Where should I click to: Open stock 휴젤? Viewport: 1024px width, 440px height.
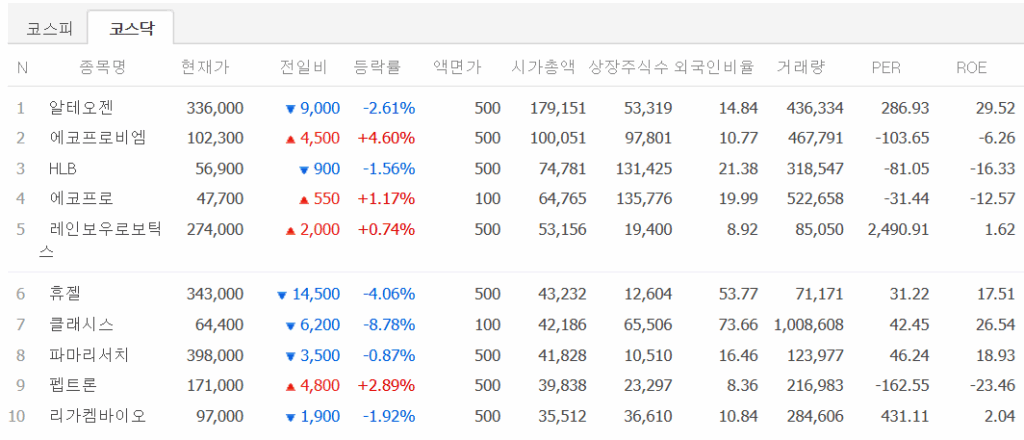coord(65,294)
